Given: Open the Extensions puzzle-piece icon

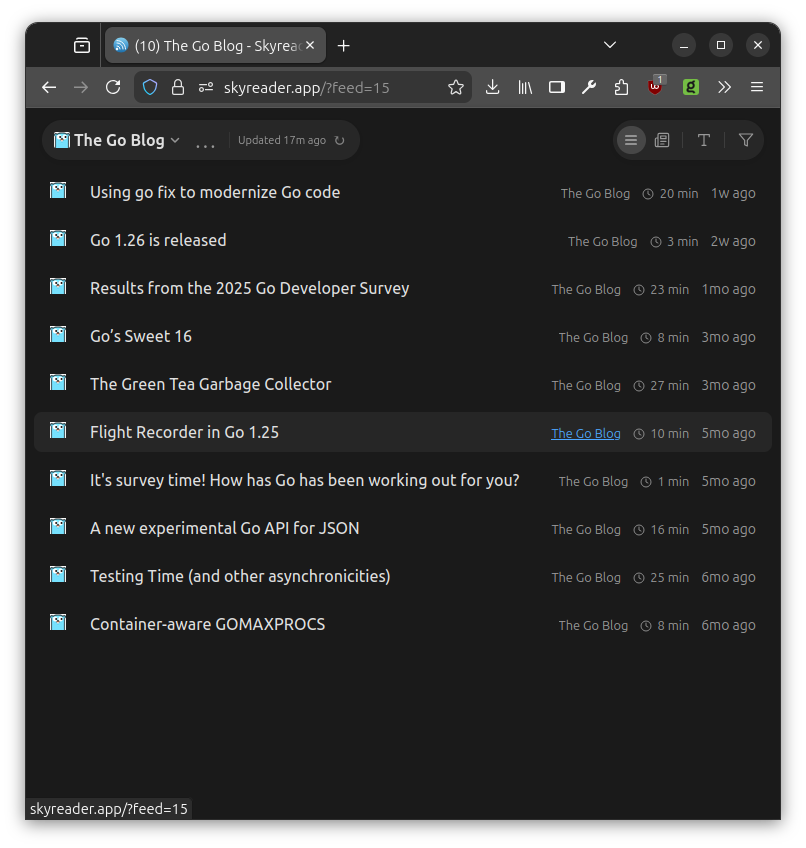Looking at the screenshot, I should [x=621, y=88].
